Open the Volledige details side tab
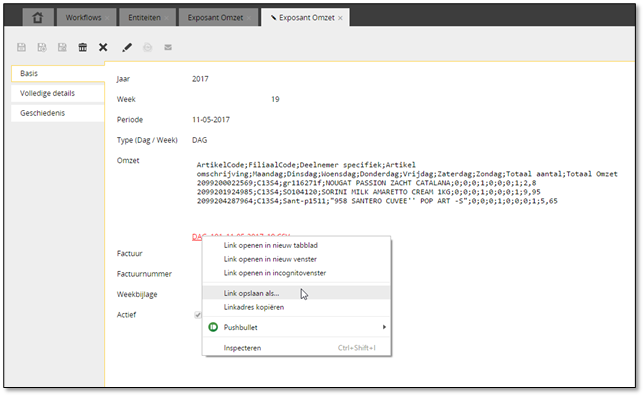 pyautogui.click(x=58, y=93)
